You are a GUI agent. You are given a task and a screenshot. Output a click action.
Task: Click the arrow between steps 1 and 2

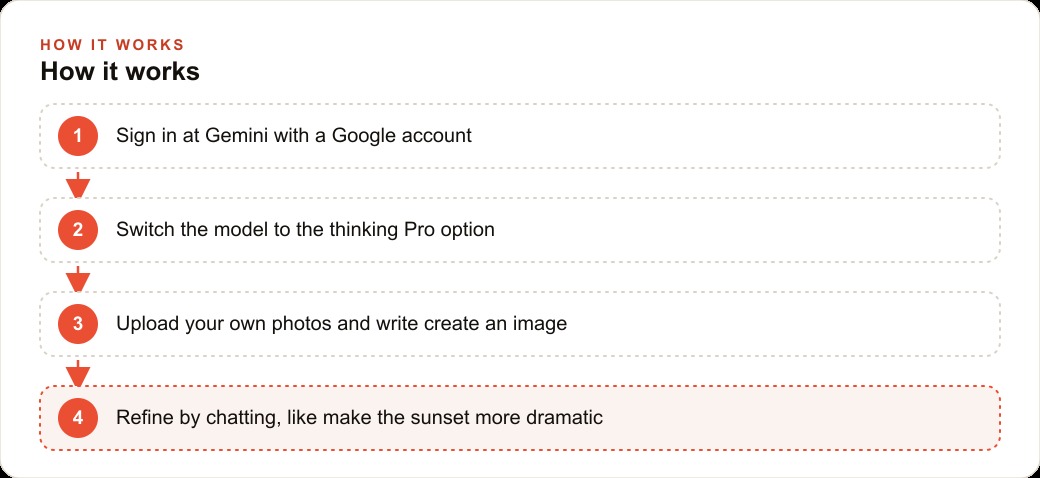point(78,184)
